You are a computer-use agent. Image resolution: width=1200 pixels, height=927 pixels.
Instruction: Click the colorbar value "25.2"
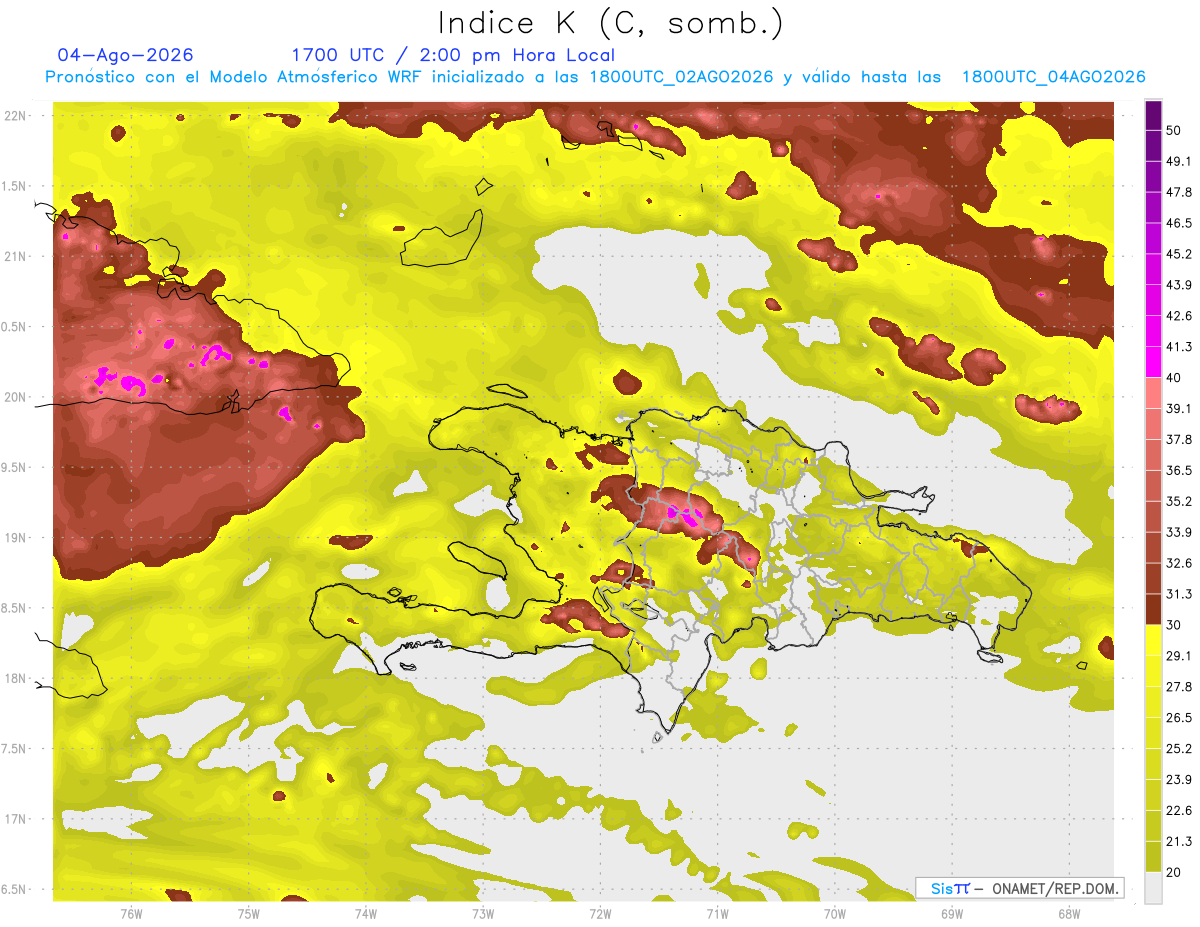[x=1178, y=748]
